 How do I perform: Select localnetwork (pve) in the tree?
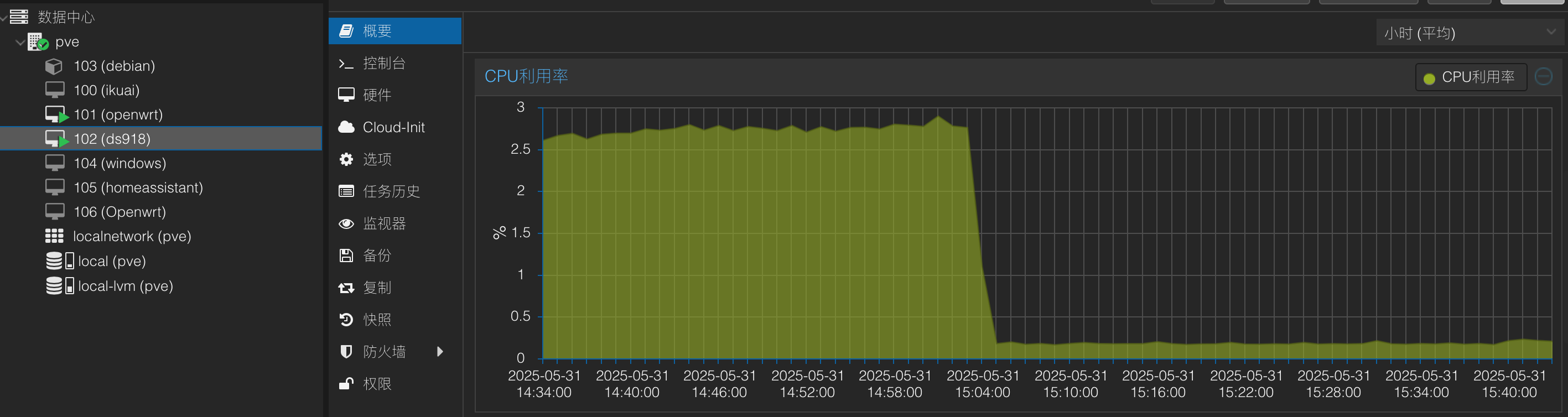pos(132,236)
